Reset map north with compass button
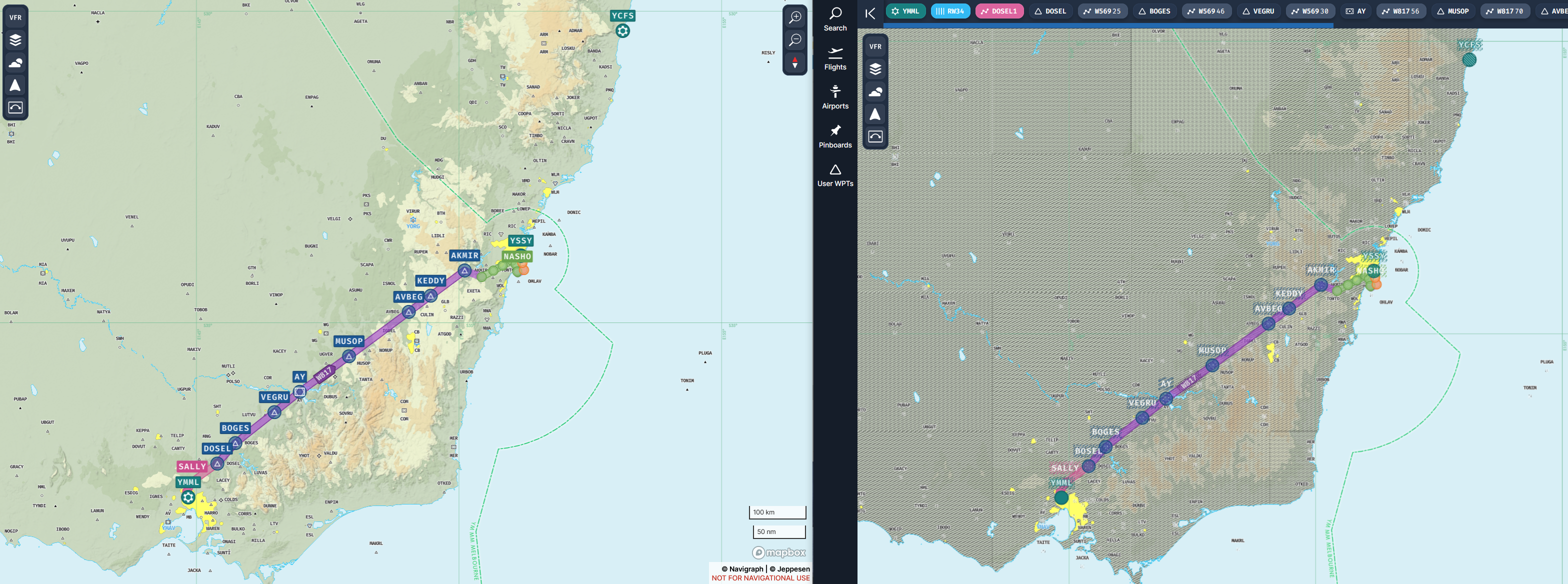The image size is (1568, 584). tap(794, 62)
